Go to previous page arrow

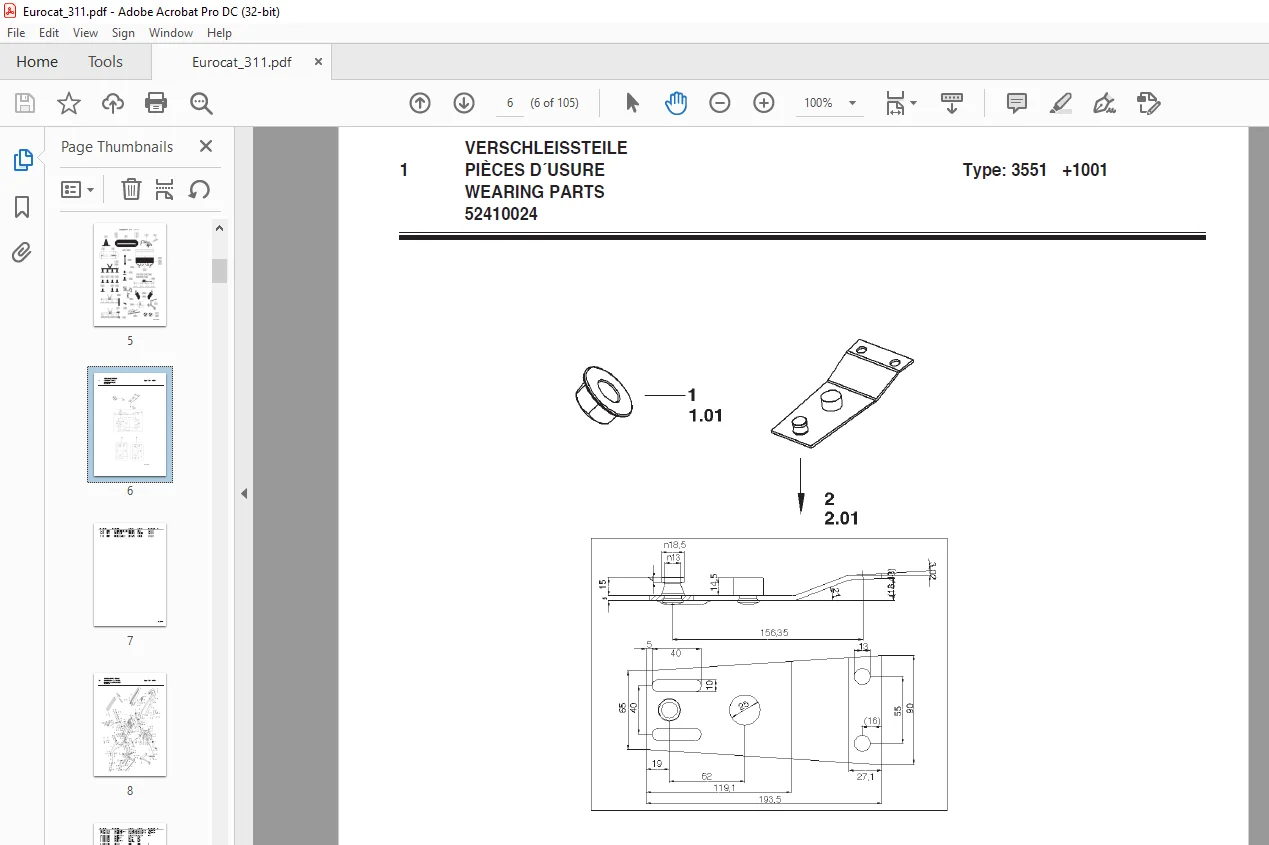(420, 103)
